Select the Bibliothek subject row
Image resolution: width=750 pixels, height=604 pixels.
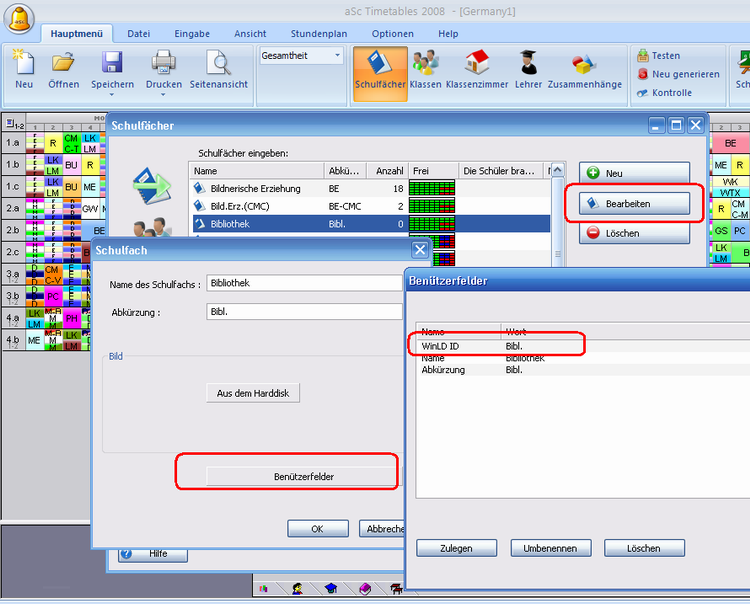coord(371,224)
